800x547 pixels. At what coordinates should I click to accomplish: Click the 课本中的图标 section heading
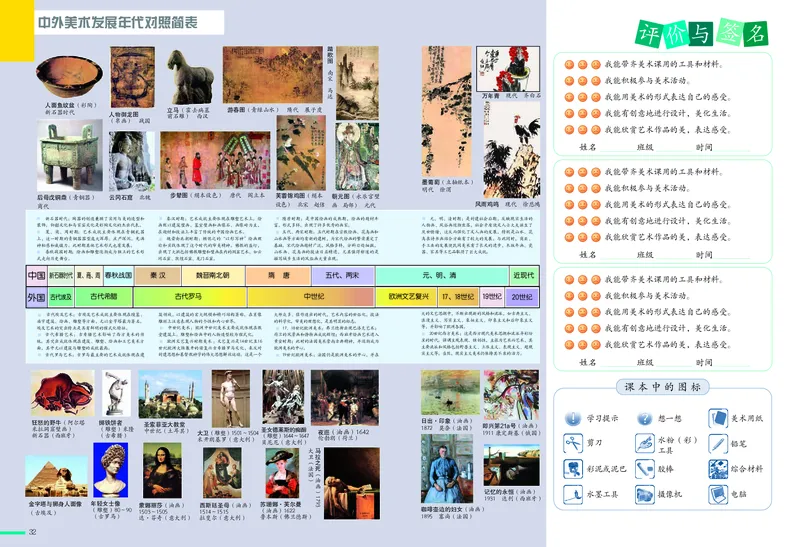(x=662, y=387)
